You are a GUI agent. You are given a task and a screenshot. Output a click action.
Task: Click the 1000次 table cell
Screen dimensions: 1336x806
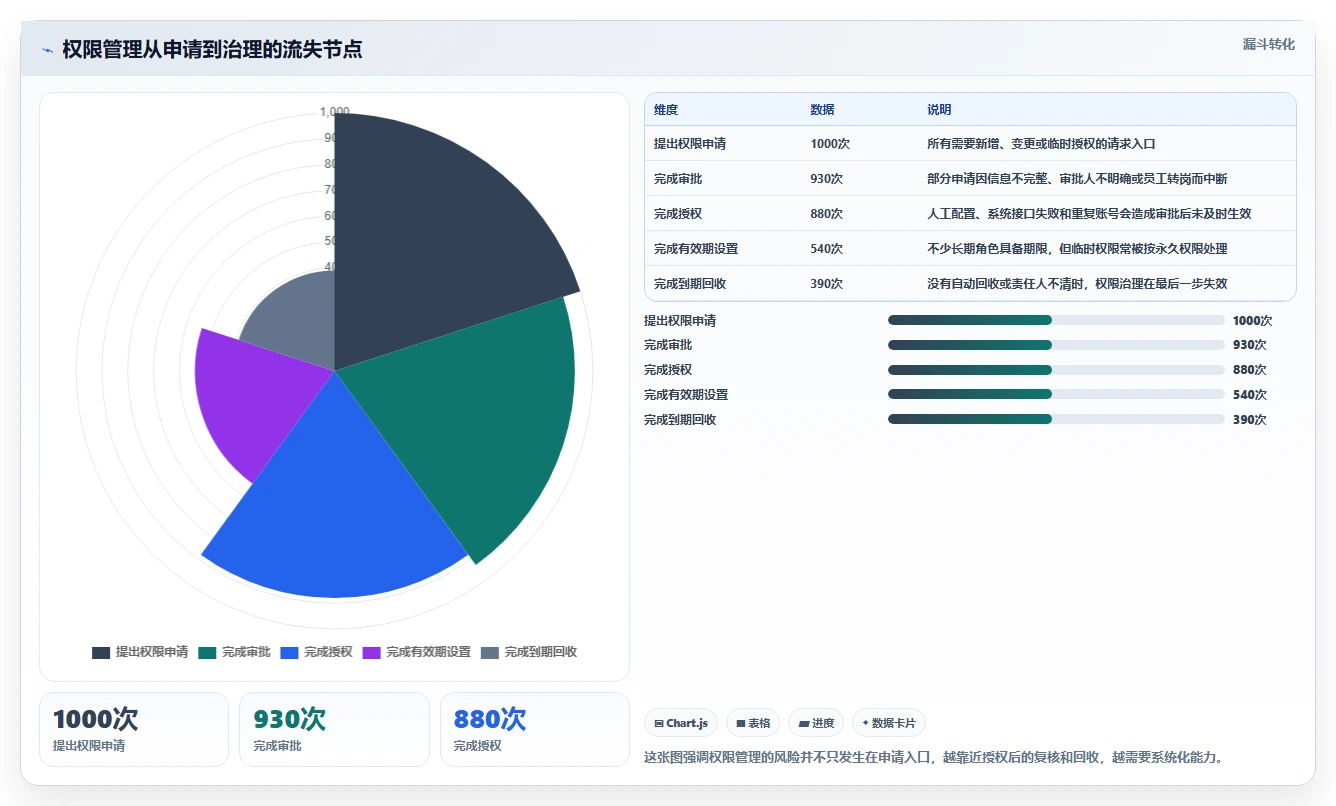[x=830, y=144]
